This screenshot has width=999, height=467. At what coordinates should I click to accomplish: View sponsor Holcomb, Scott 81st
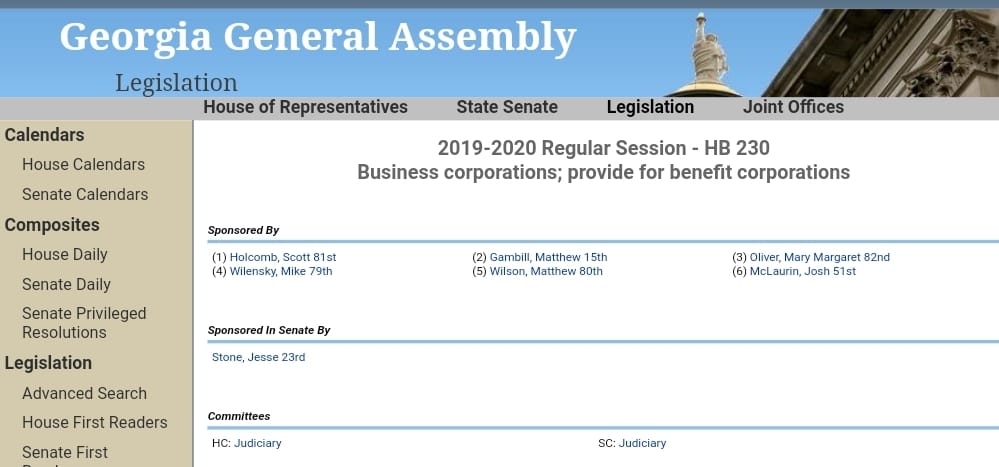coord(283,257)
